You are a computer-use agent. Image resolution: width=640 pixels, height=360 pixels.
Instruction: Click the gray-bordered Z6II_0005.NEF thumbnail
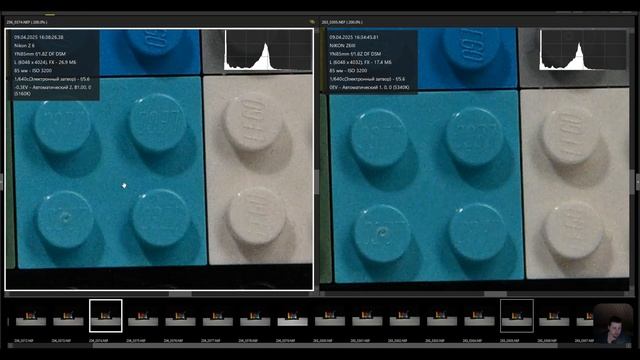(517, 316)
